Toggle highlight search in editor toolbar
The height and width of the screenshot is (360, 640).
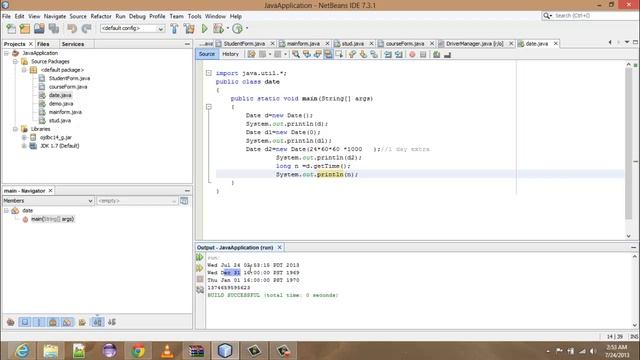click(x=328, y=54)
